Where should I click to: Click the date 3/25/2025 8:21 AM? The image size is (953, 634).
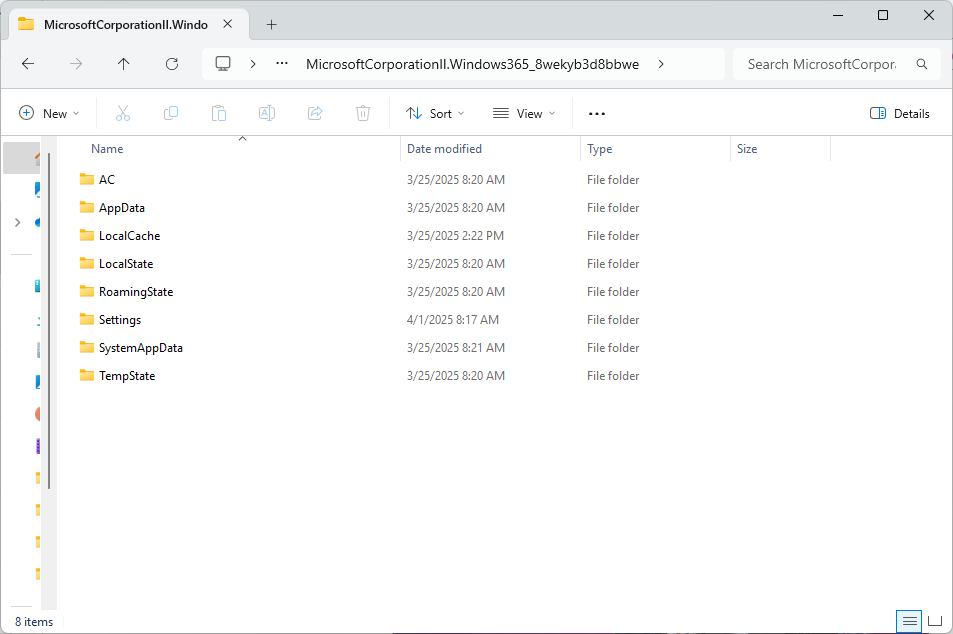(456, 348)
